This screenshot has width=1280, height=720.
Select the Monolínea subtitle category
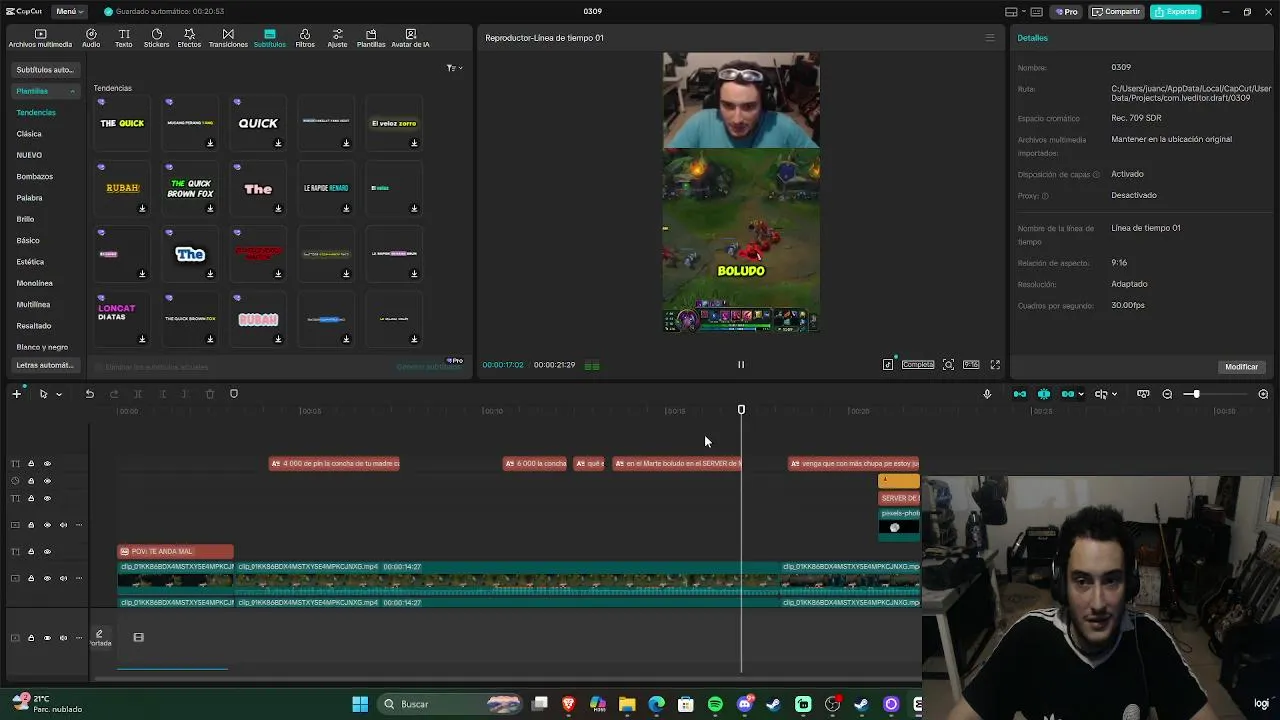coord(34,283)
